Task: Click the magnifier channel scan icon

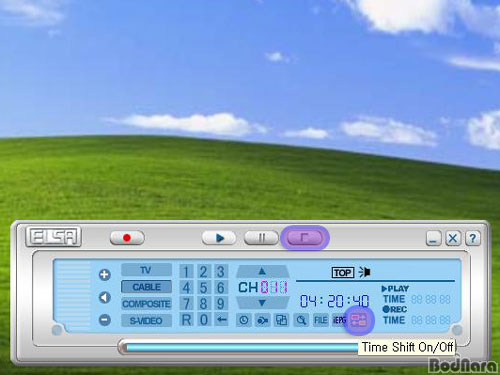Action: pyautogui.click(x=301, y=320)
